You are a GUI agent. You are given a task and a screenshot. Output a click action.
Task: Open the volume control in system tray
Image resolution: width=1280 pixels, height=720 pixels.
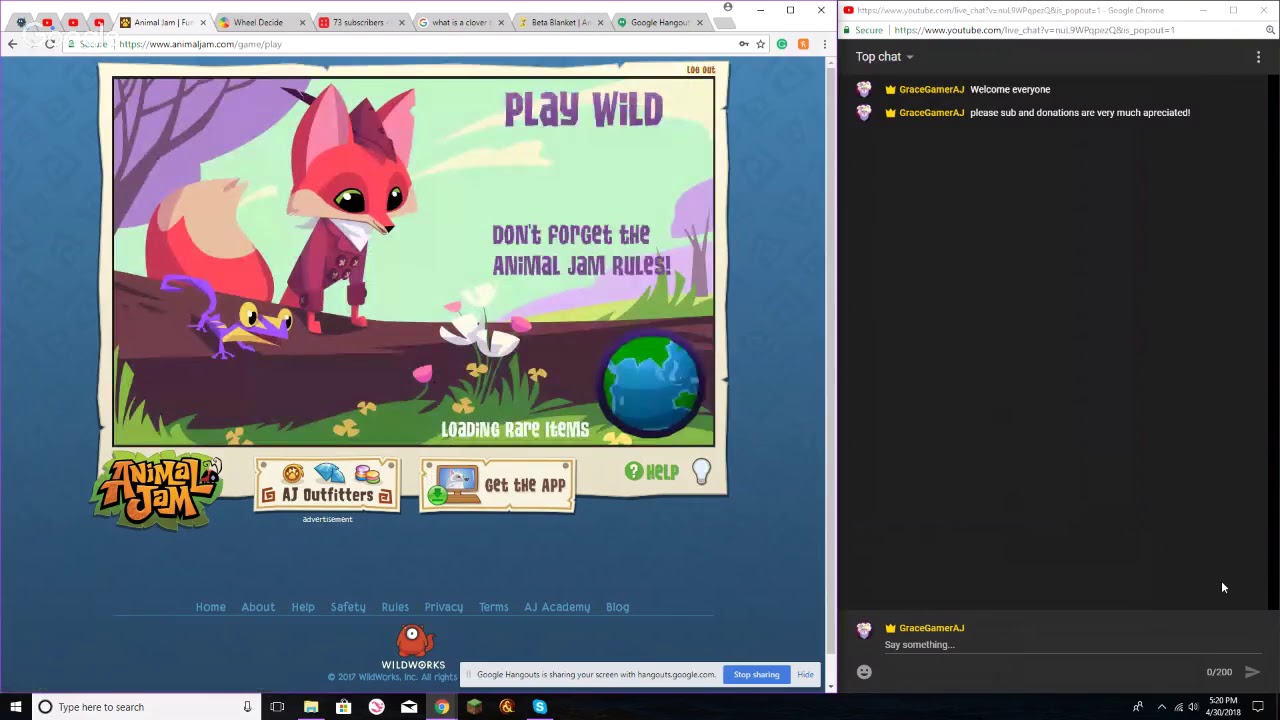pyautogui.click(x=1193, y=707)
